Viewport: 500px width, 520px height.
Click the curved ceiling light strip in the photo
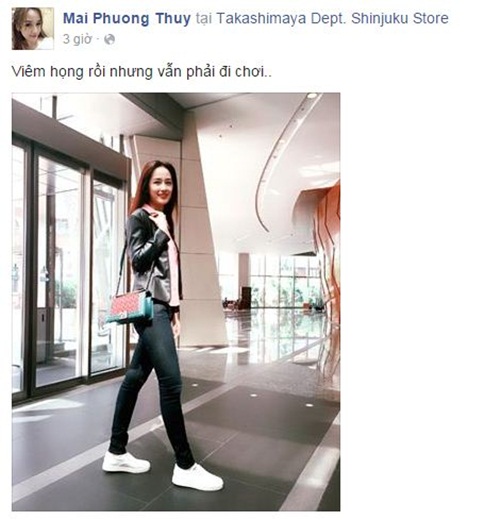(x=282, y=160)
